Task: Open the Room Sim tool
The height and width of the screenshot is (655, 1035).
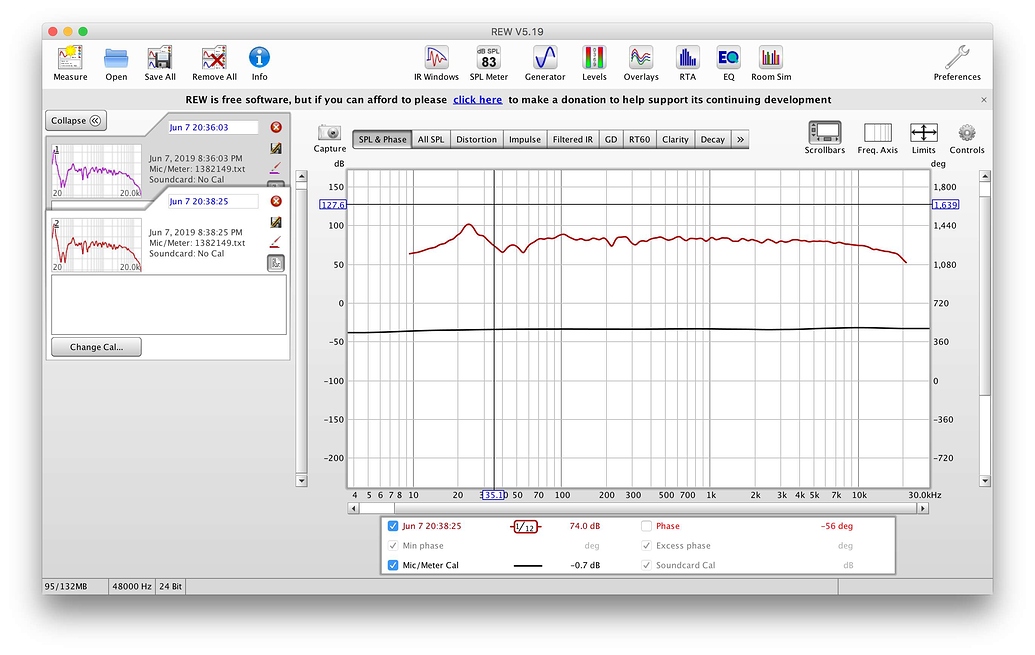Action: [770, 58]
